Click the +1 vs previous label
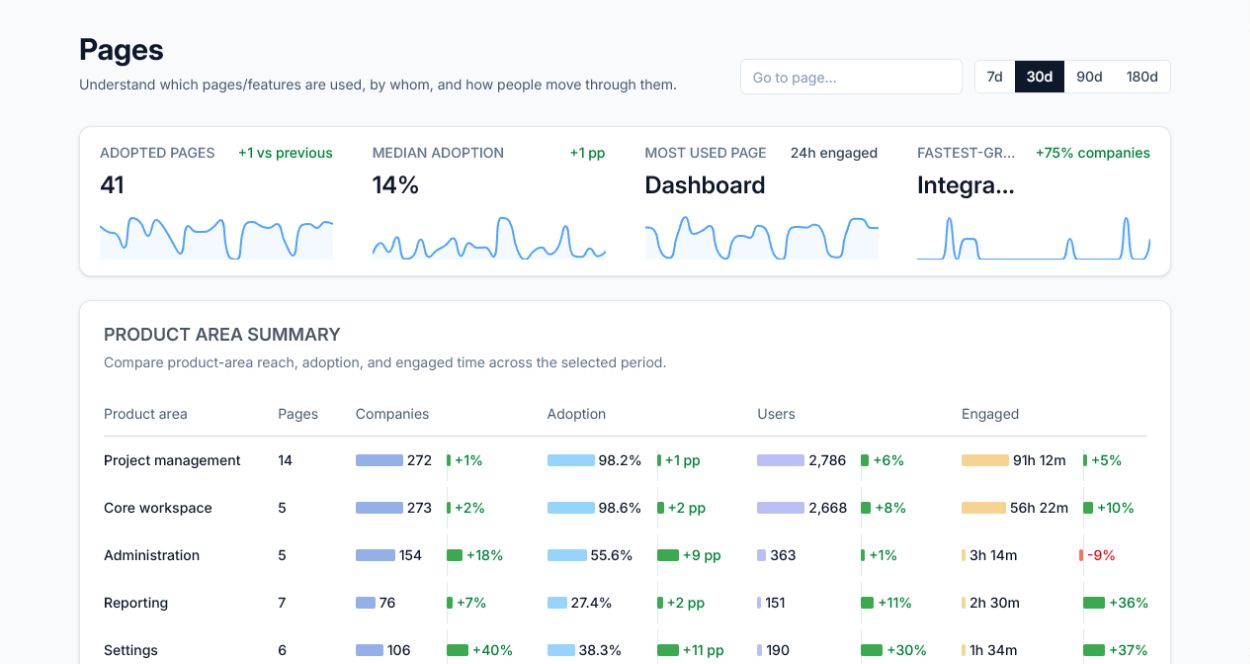1250x664 pixels. click(x=285, y=153)
